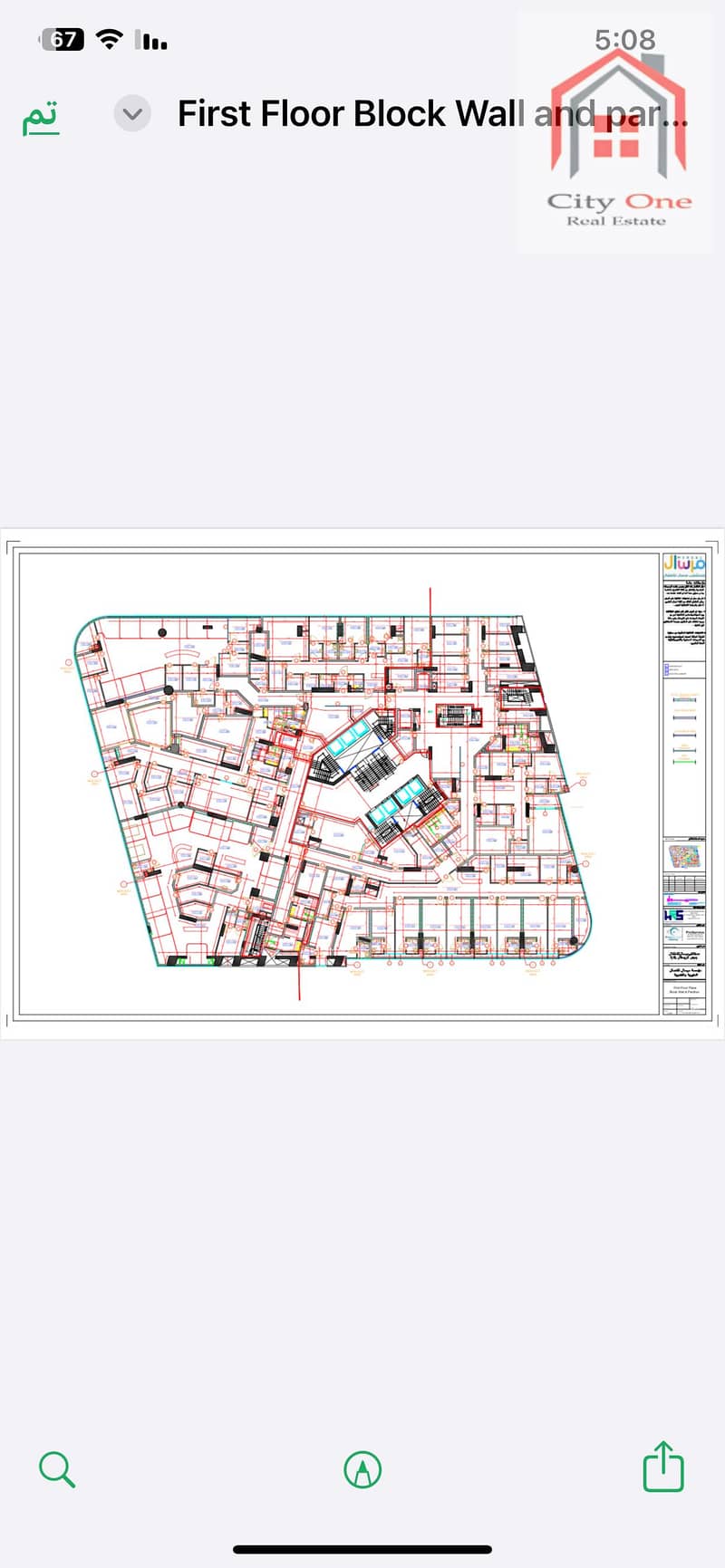Tap the Wi-Fi status icon

point(110,40)
